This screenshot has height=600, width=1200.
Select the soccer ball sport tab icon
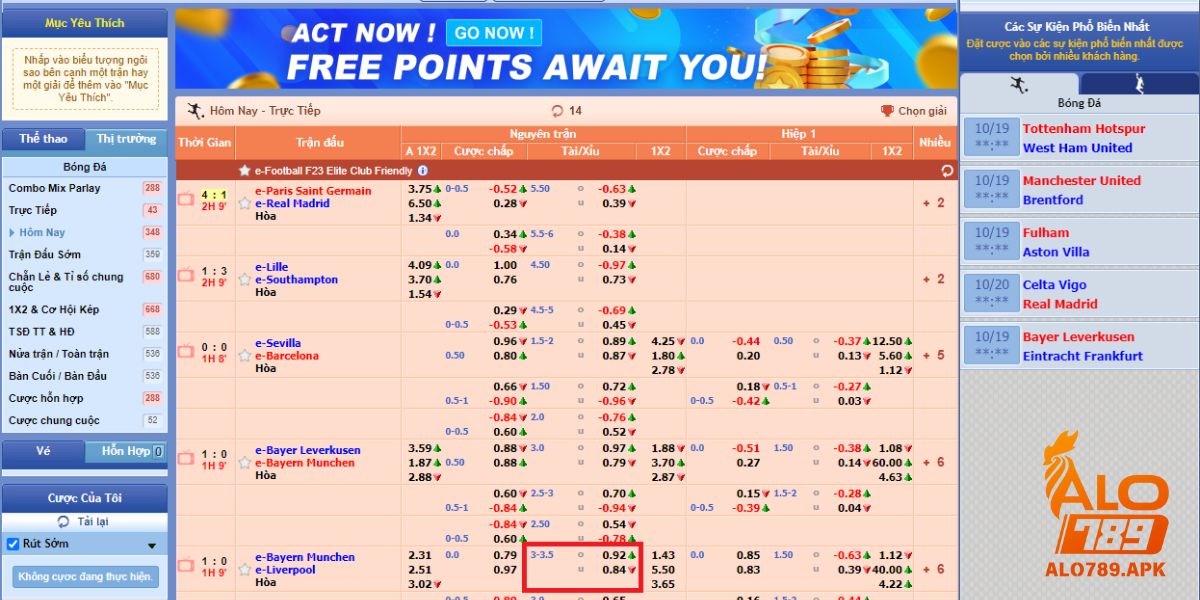pos(1019,86)
